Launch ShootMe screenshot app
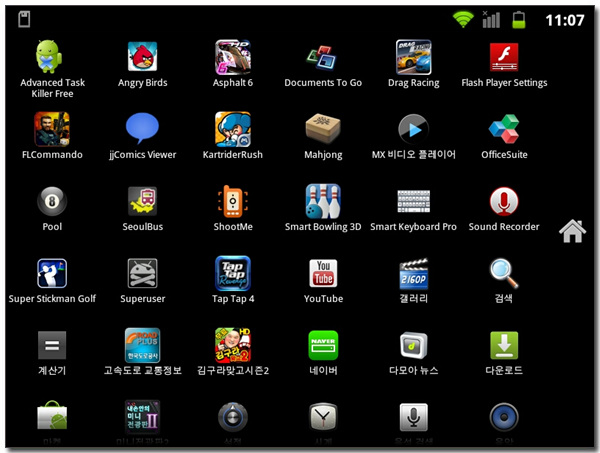Screen dimensions: 600x453 pos(233,209)
